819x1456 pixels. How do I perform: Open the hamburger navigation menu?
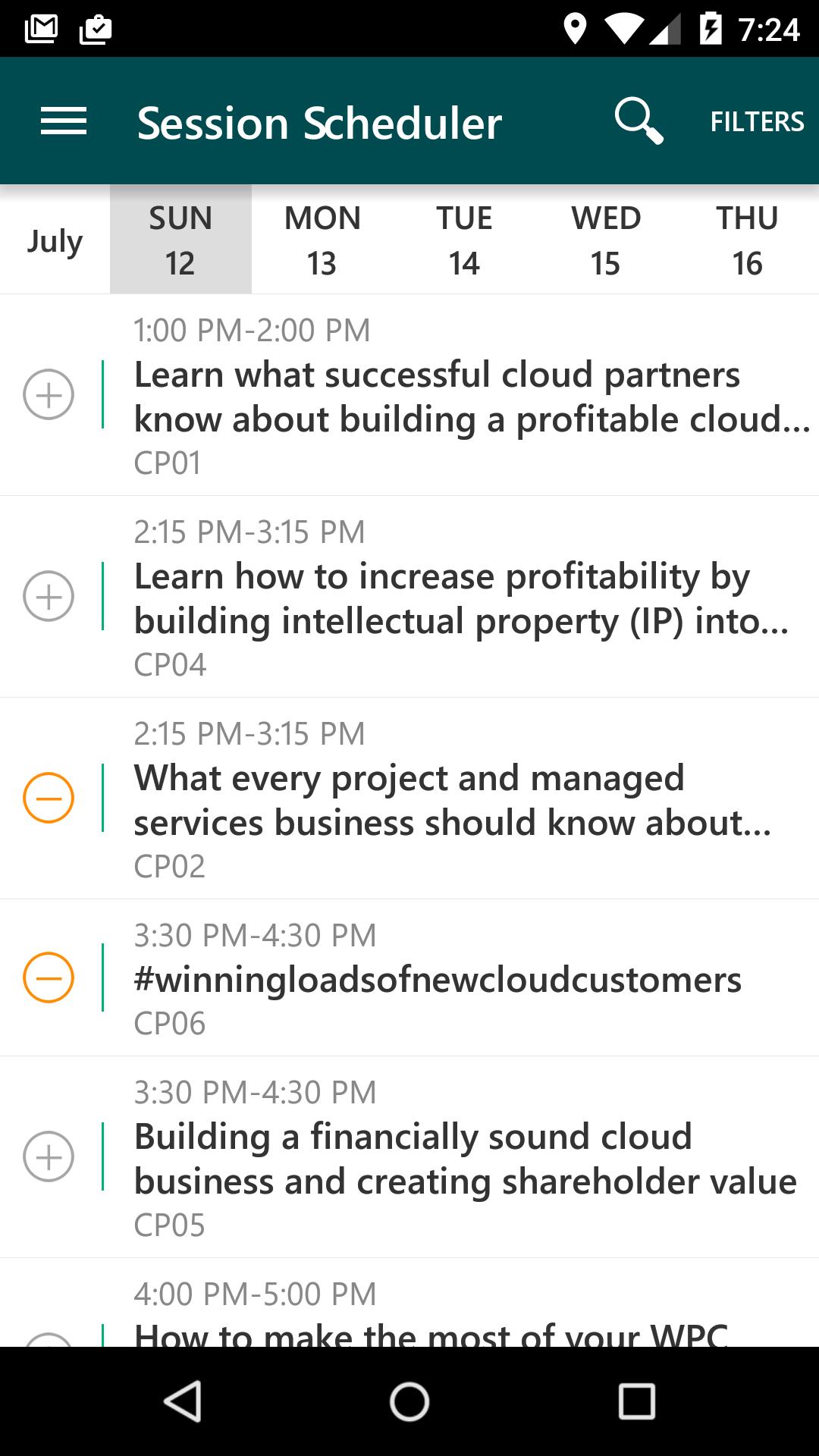click(x=64, y=121)
